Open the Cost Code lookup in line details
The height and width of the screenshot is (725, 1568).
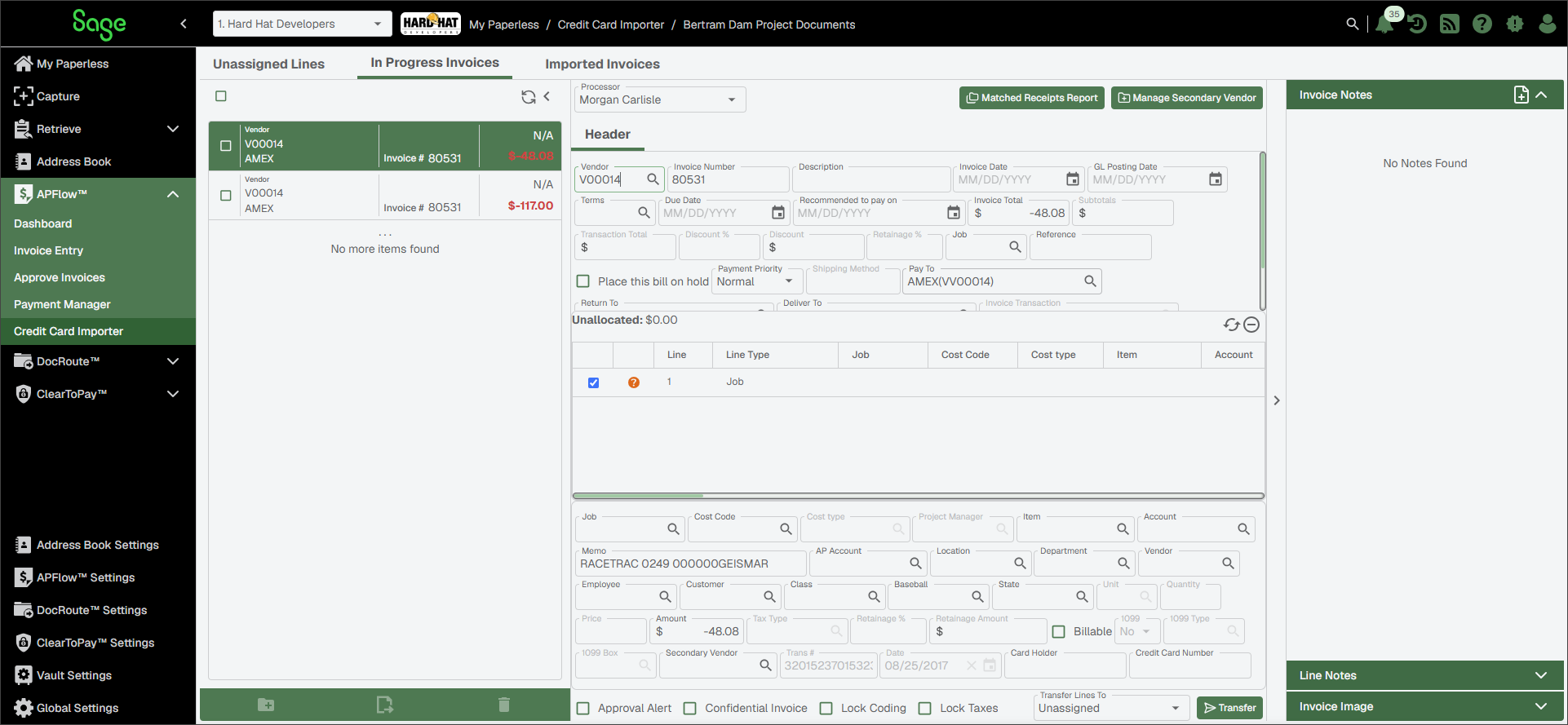pos(786,529)
